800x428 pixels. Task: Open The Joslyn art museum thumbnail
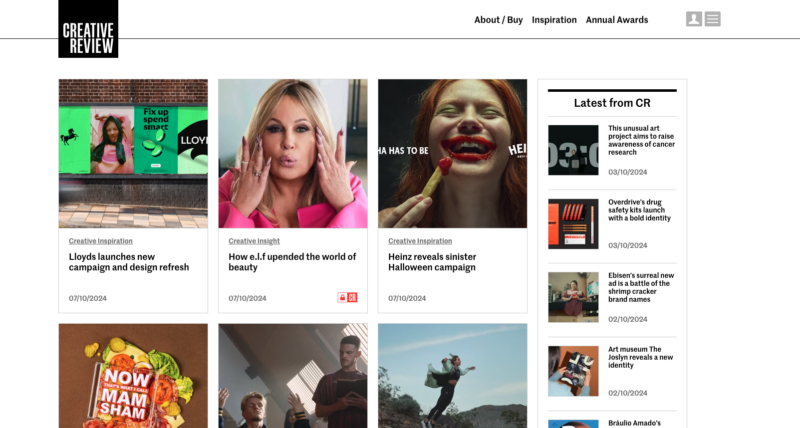pos(573,371)
